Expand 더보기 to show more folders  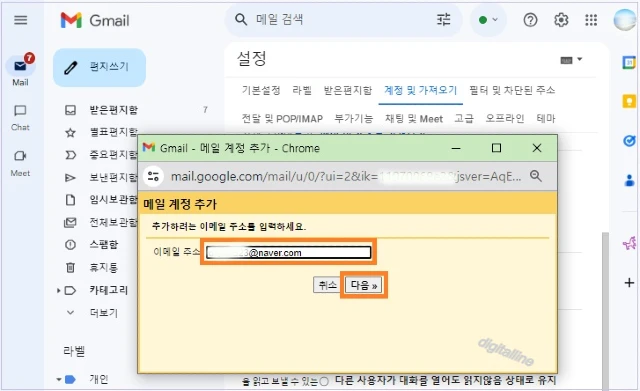tap(104, 313)
